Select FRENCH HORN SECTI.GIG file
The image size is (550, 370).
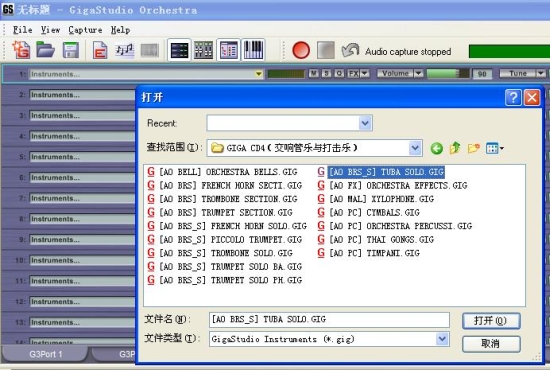click(230, 186)
